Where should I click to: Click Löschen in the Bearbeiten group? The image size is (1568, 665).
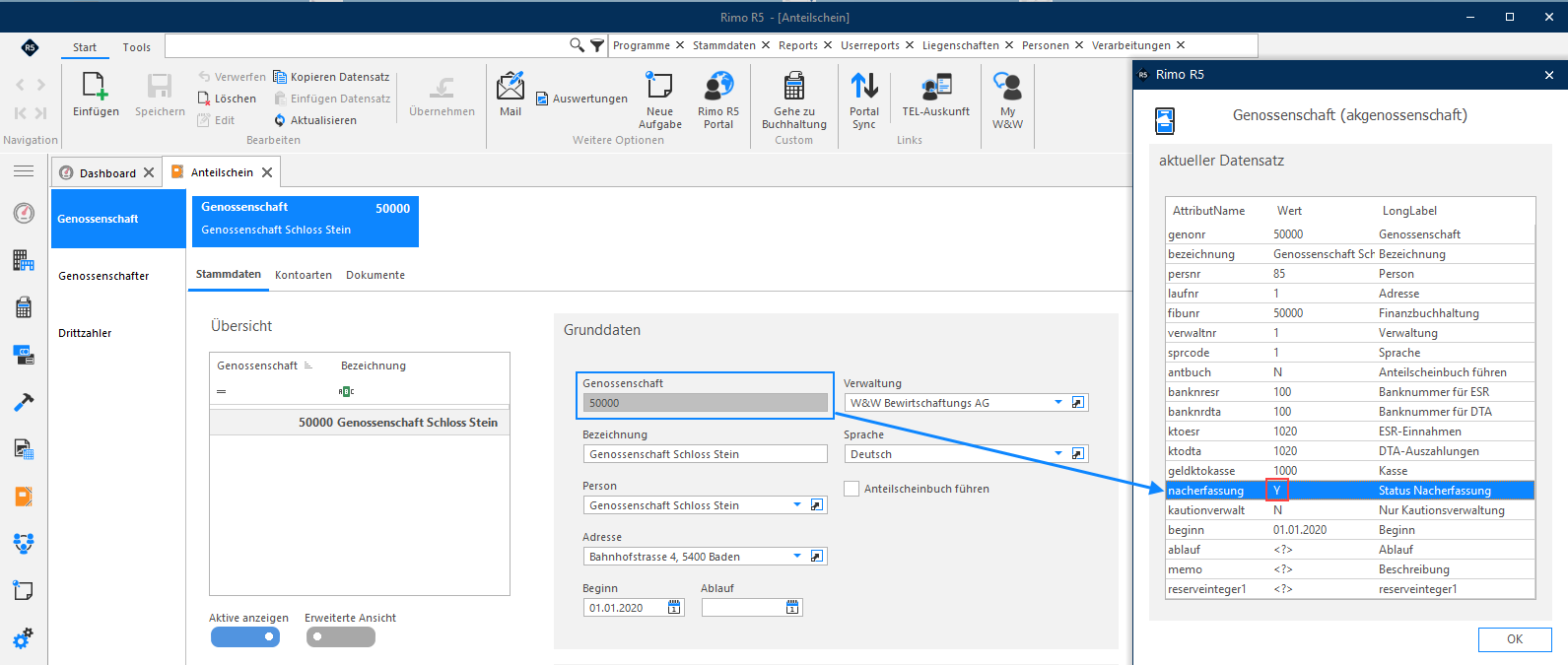(x=227, y=99)
